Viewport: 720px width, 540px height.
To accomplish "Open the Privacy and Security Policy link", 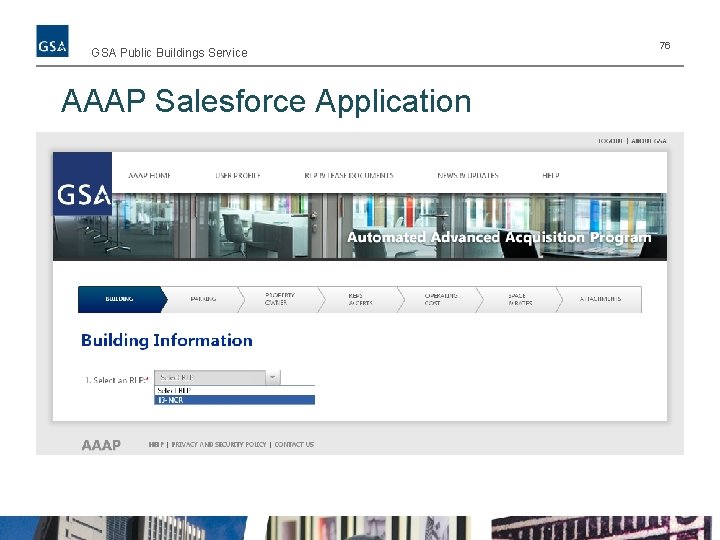I will click(219, 444).
